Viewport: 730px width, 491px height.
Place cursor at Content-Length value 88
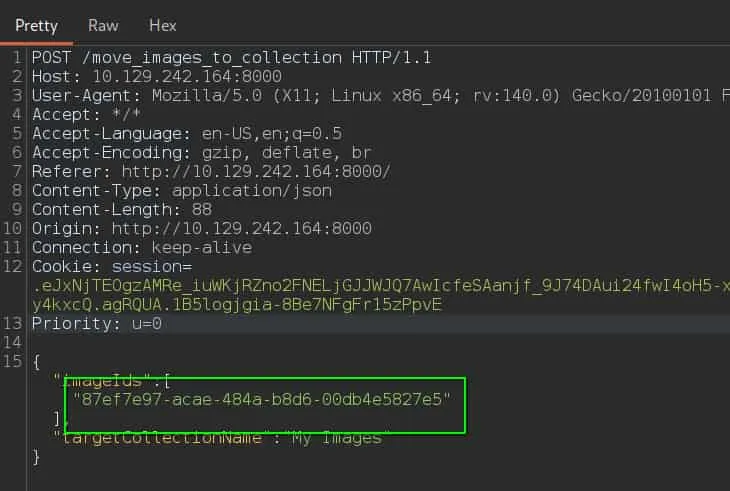pyautogui.click(x=202, y=209)
